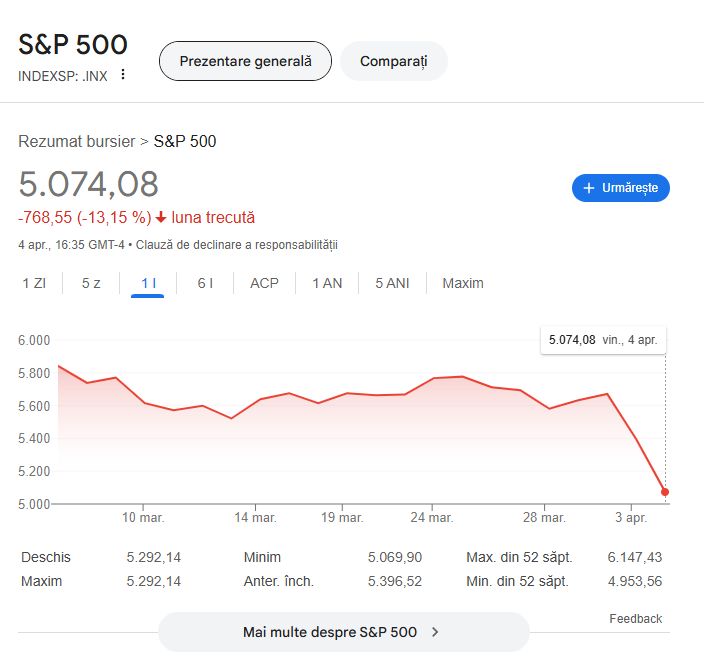
Task: Click the red down arrow next to luna trecută
Action: click(x=161, y=218)
